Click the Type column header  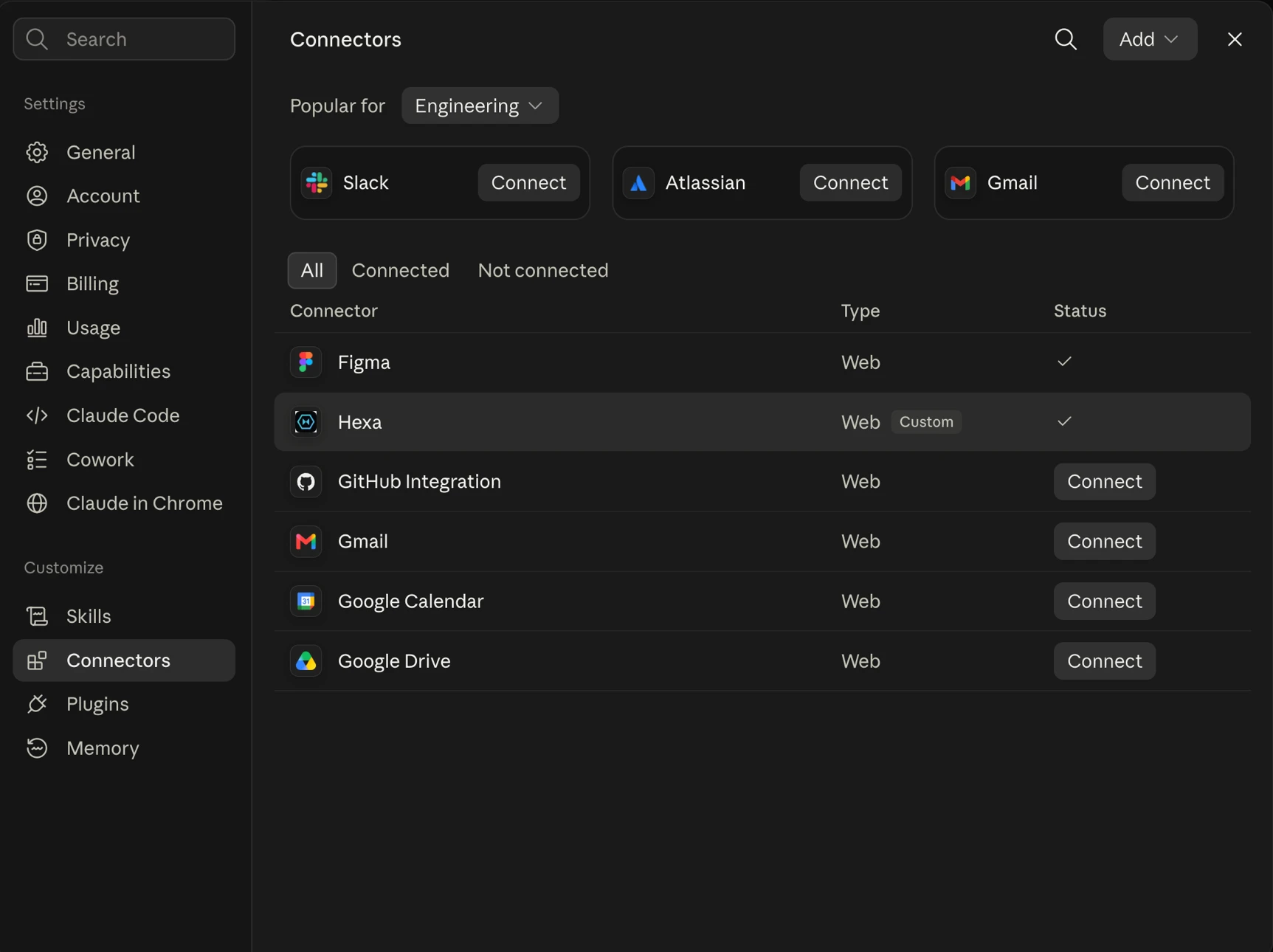[860, 311]
